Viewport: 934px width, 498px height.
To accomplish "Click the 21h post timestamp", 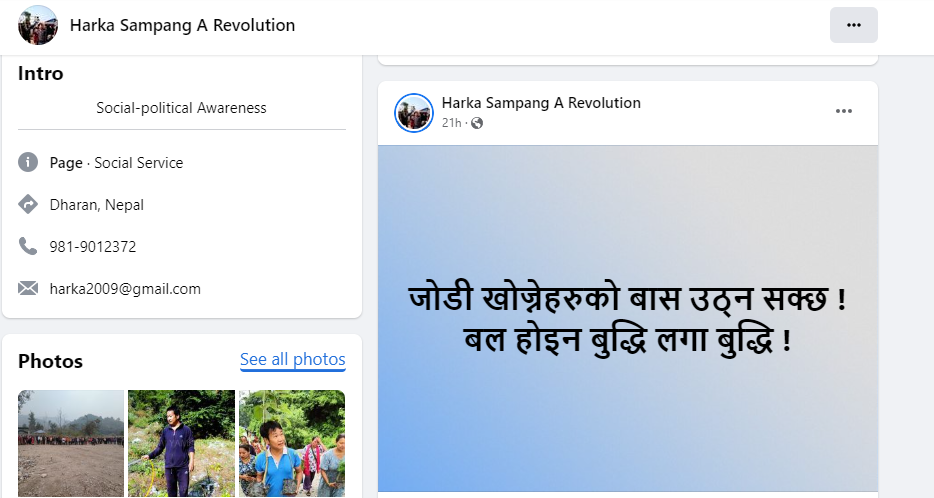I will tap(452, 123).
